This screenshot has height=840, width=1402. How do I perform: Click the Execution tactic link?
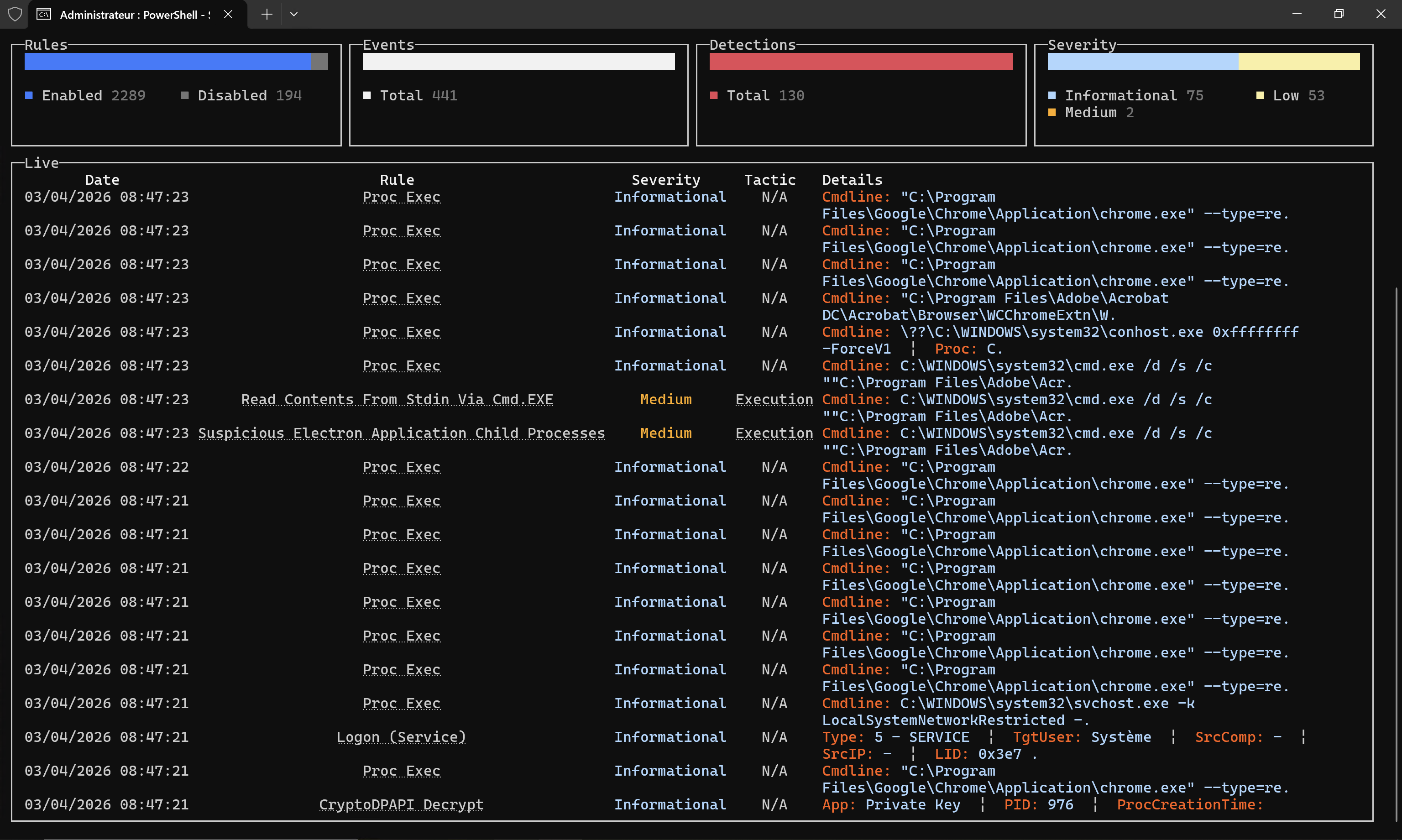[x=774, y=400]
